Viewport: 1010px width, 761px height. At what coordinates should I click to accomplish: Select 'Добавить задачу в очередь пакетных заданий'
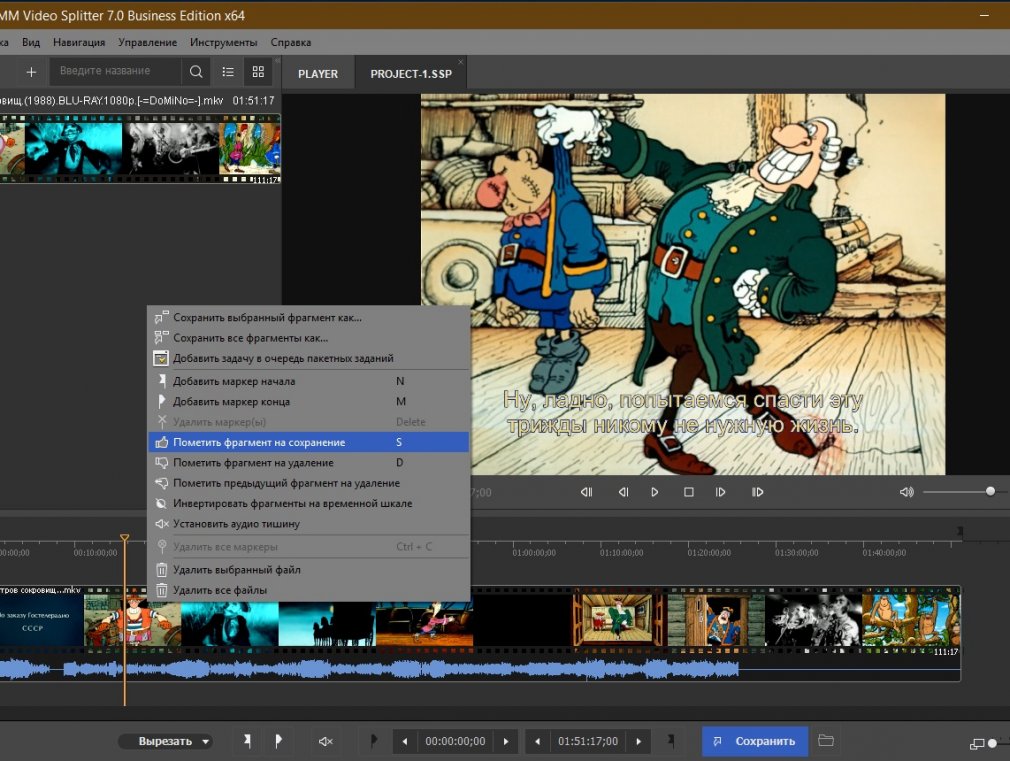[309, 358]
